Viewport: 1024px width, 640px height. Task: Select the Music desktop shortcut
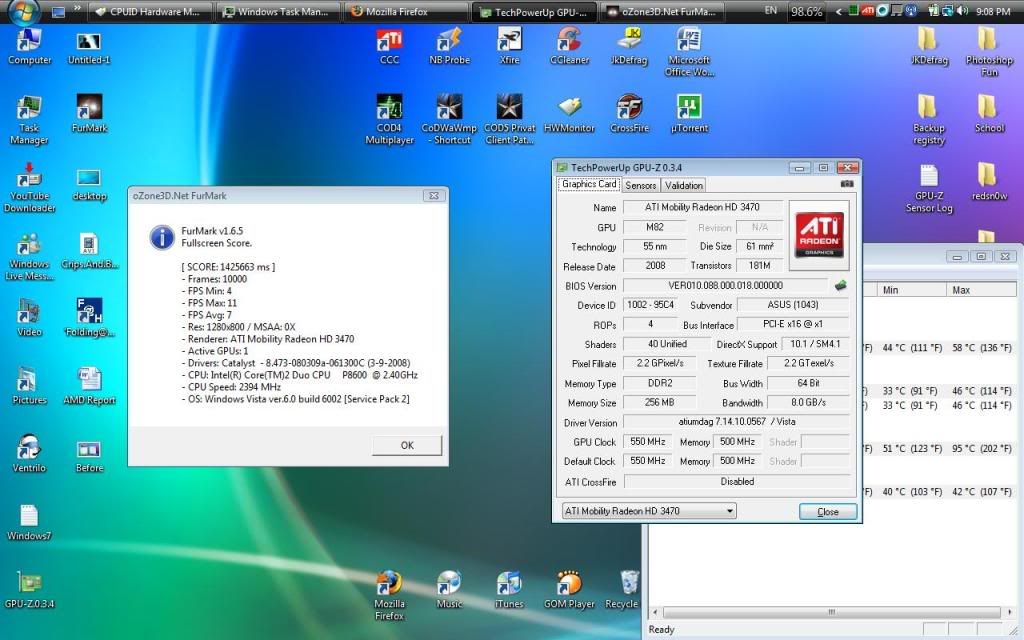click(x=449, y=589)
